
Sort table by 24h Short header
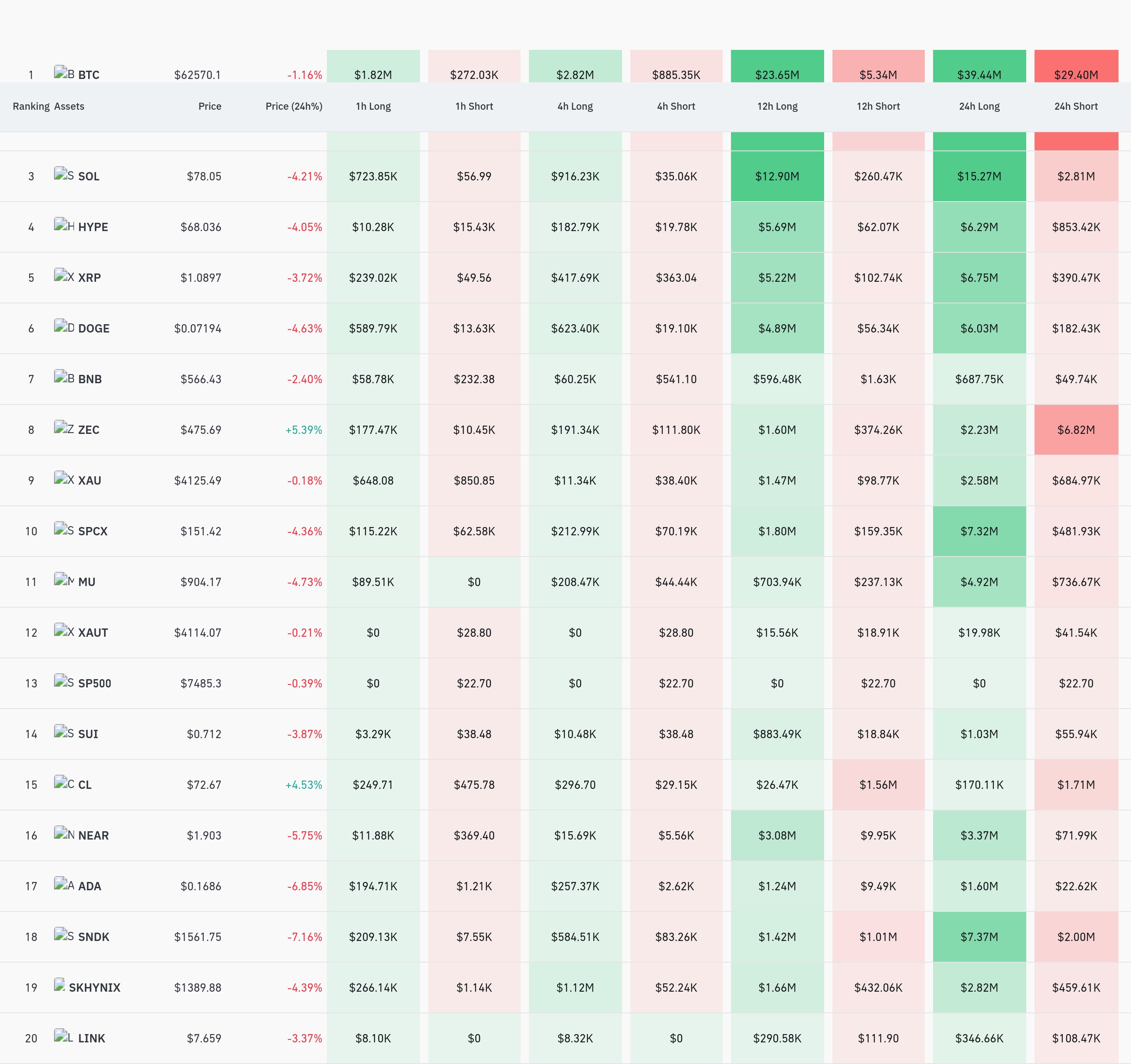(1076, 106)
